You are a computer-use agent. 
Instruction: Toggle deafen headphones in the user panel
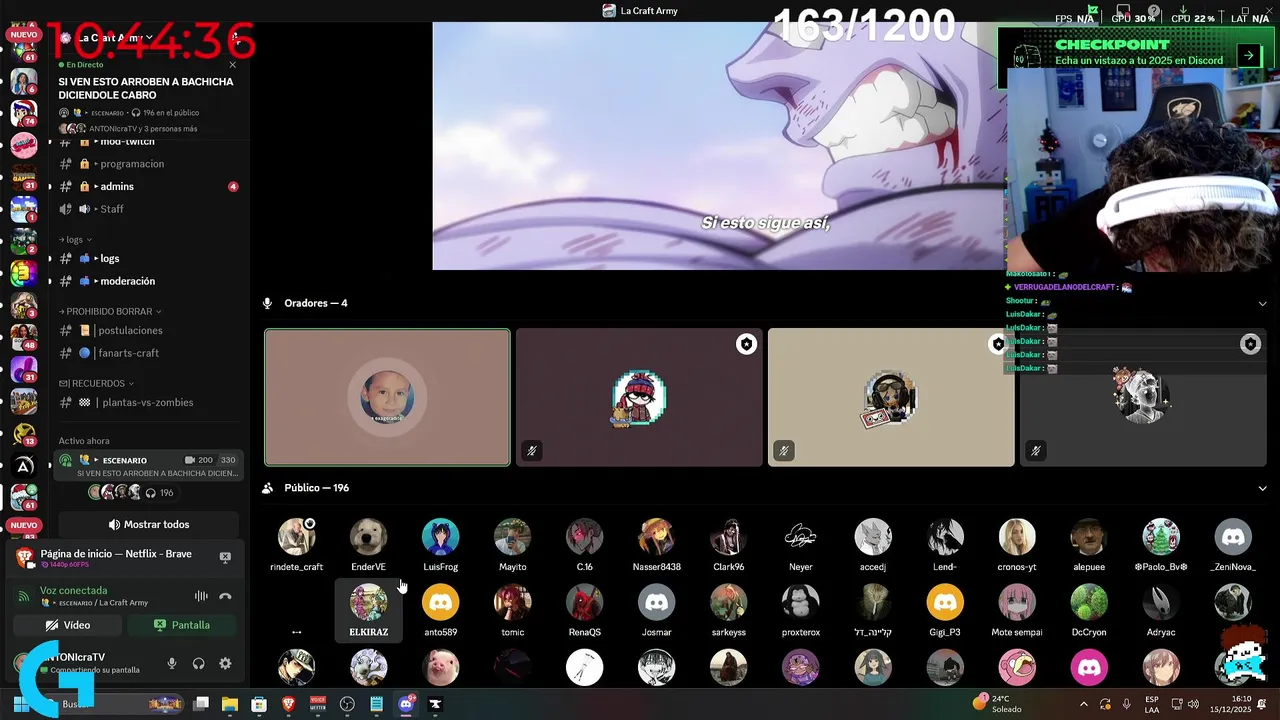tap(198, 663)
